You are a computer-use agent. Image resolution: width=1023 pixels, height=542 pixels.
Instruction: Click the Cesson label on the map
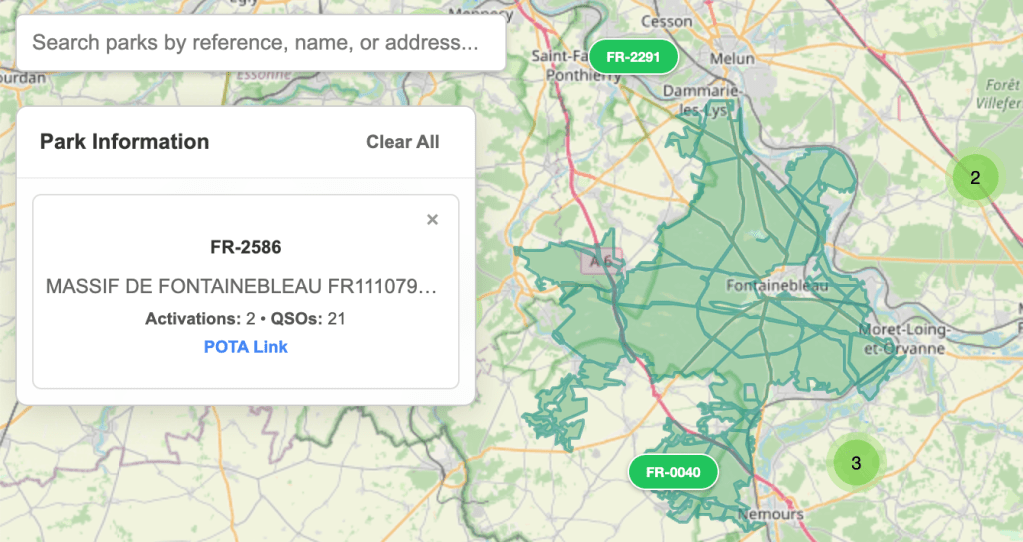666,20
